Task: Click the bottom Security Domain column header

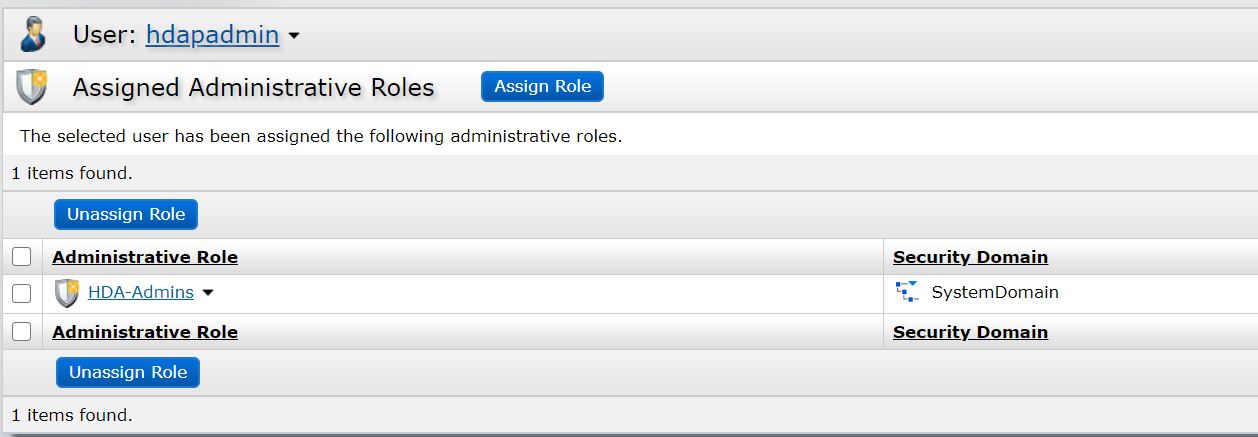Action: tap(970, 332)
